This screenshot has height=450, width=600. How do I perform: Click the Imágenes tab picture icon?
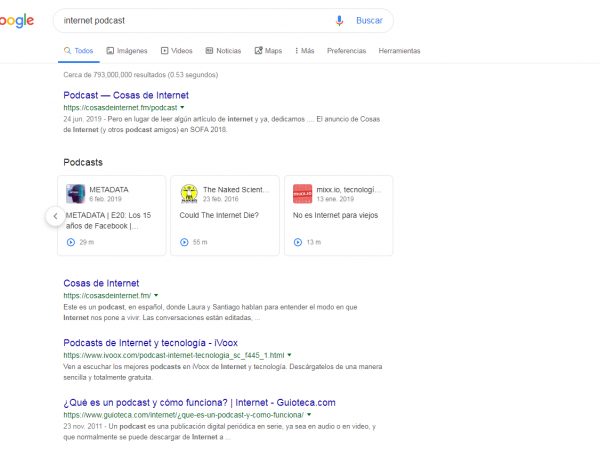110,51
